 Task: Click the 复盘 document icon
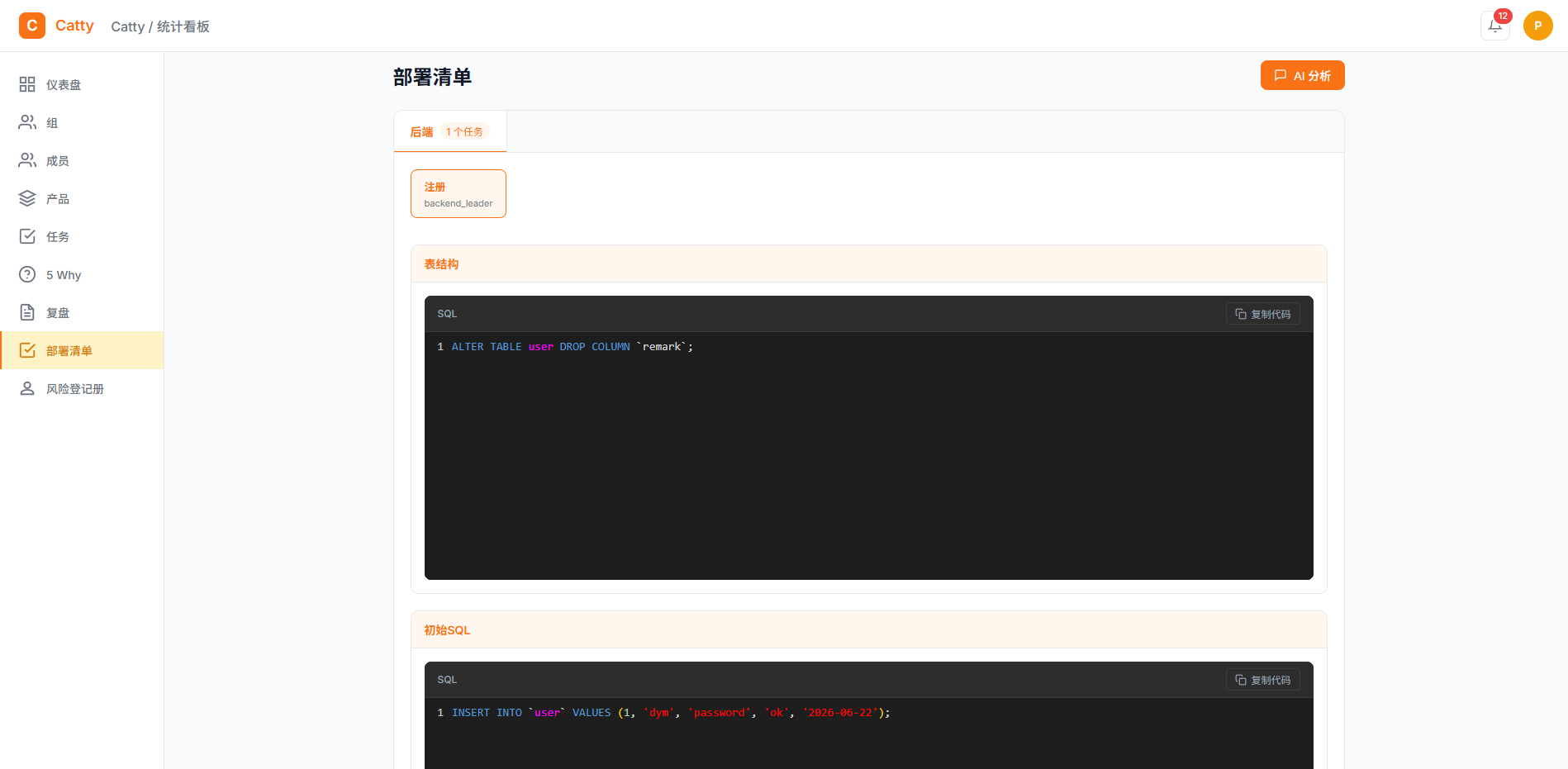[27, 312]
